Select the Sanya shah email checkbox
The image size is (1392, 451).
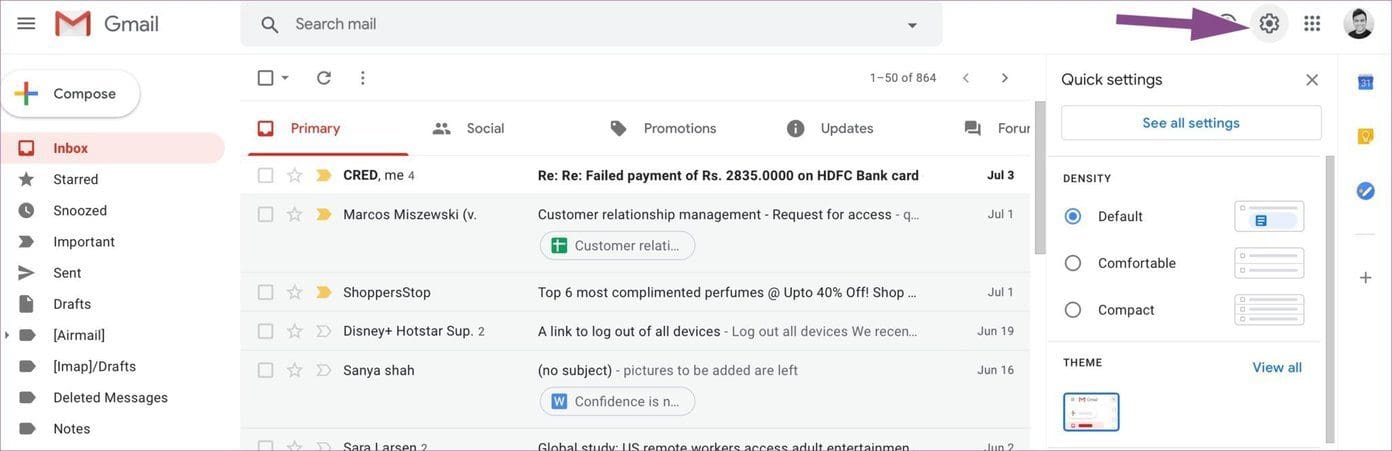coord(265,370)
